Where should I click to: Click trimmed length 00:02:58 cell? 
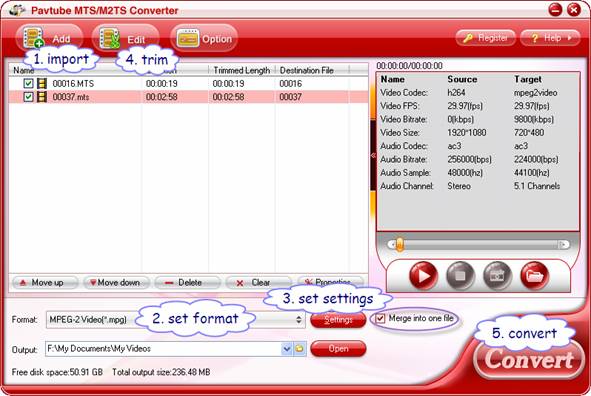click(228, 97)
